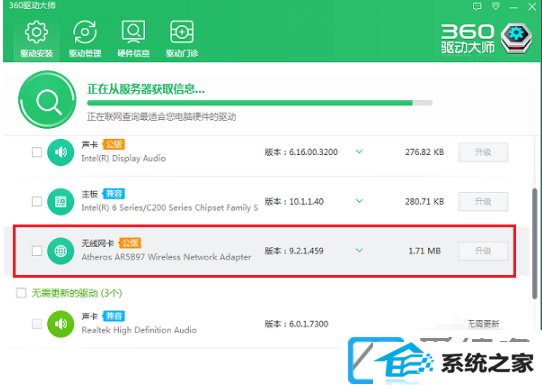Select Atheros AR5B97 Wireless Network Adapter text

click(166, 257)
